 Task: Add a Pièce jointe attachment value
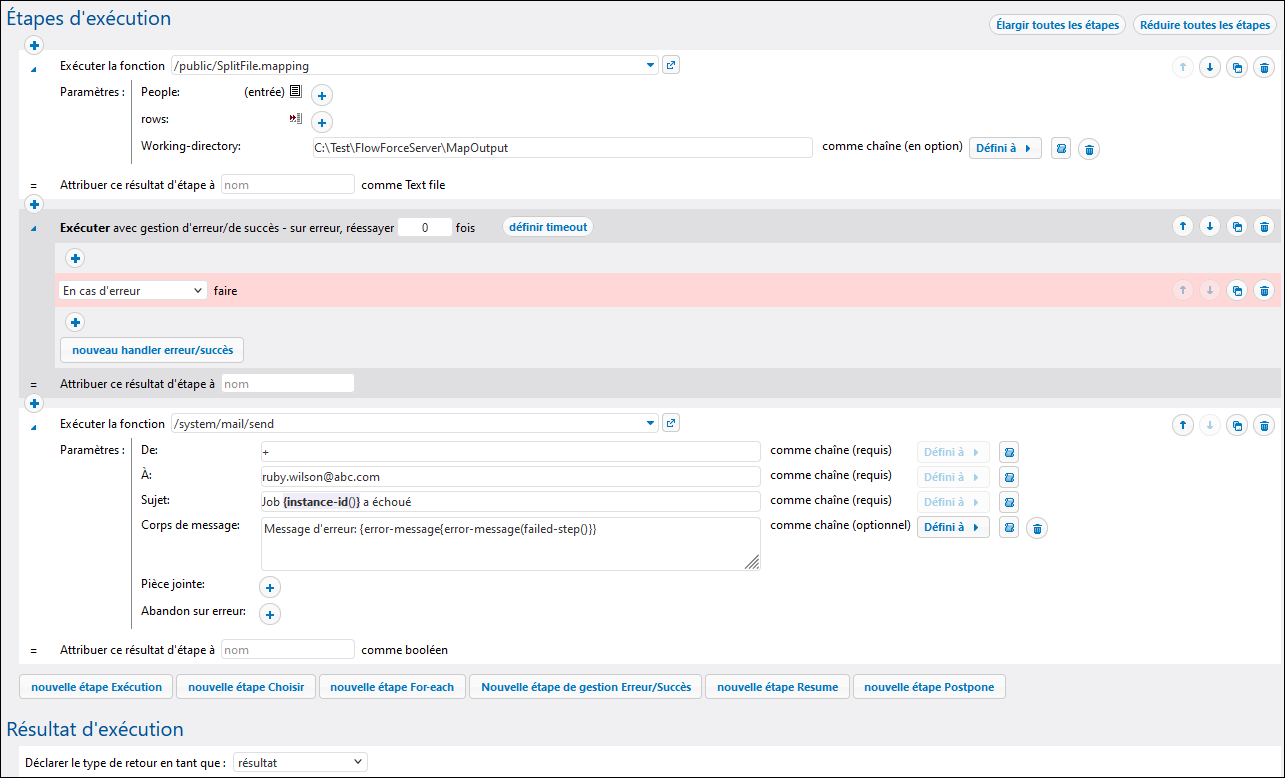point(270,588)
